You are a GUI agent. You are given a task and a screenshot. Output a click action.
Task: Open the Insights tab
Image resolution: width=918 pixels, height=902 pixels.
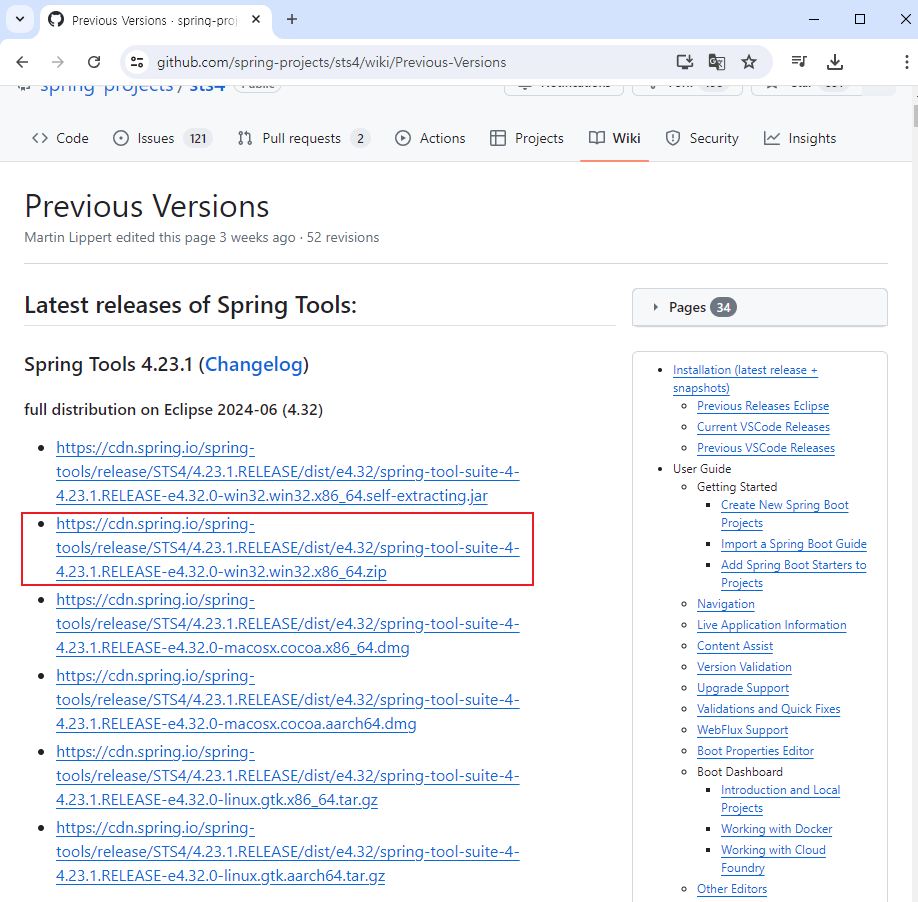800,138
